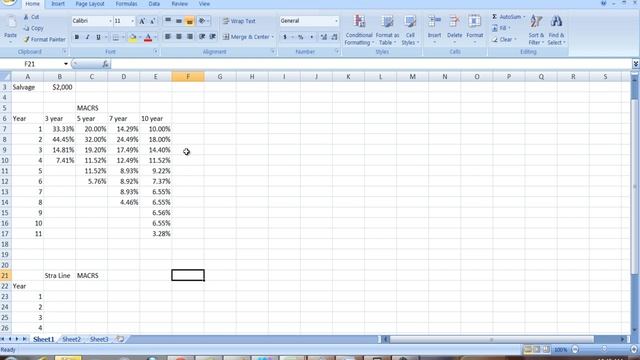Viewport: 640px width, 360px height.
Task: Click the Cut scissors icon
Action: 26,17
